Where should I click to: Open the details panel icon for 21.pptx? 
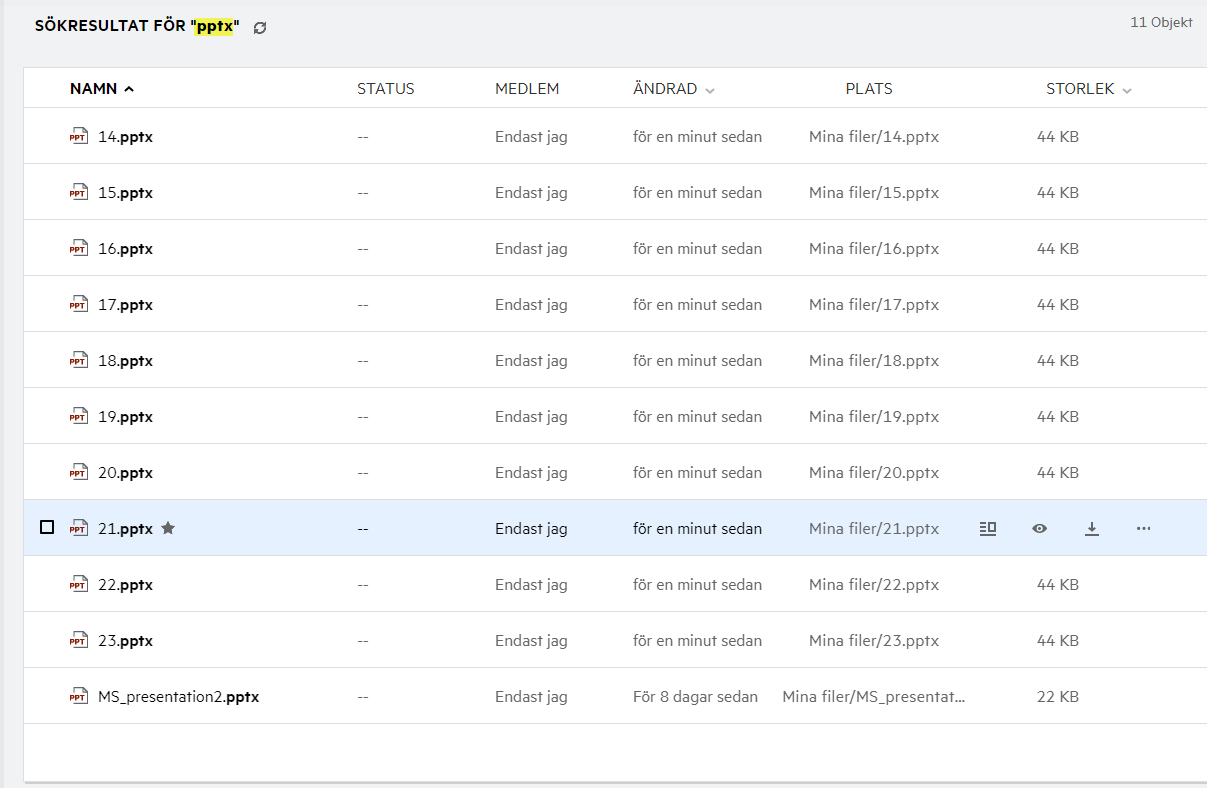[988, 528]
